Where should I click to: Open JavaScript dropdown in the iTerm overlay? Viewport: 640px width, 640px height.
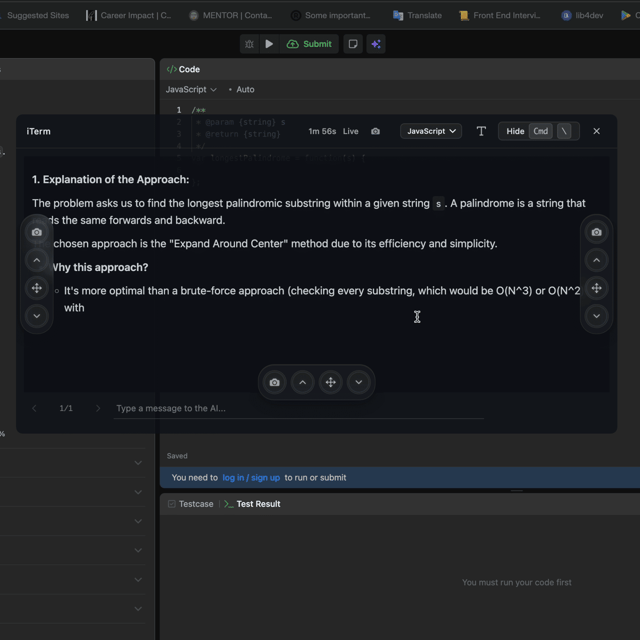pyautogui.click(x=431, y=131)
